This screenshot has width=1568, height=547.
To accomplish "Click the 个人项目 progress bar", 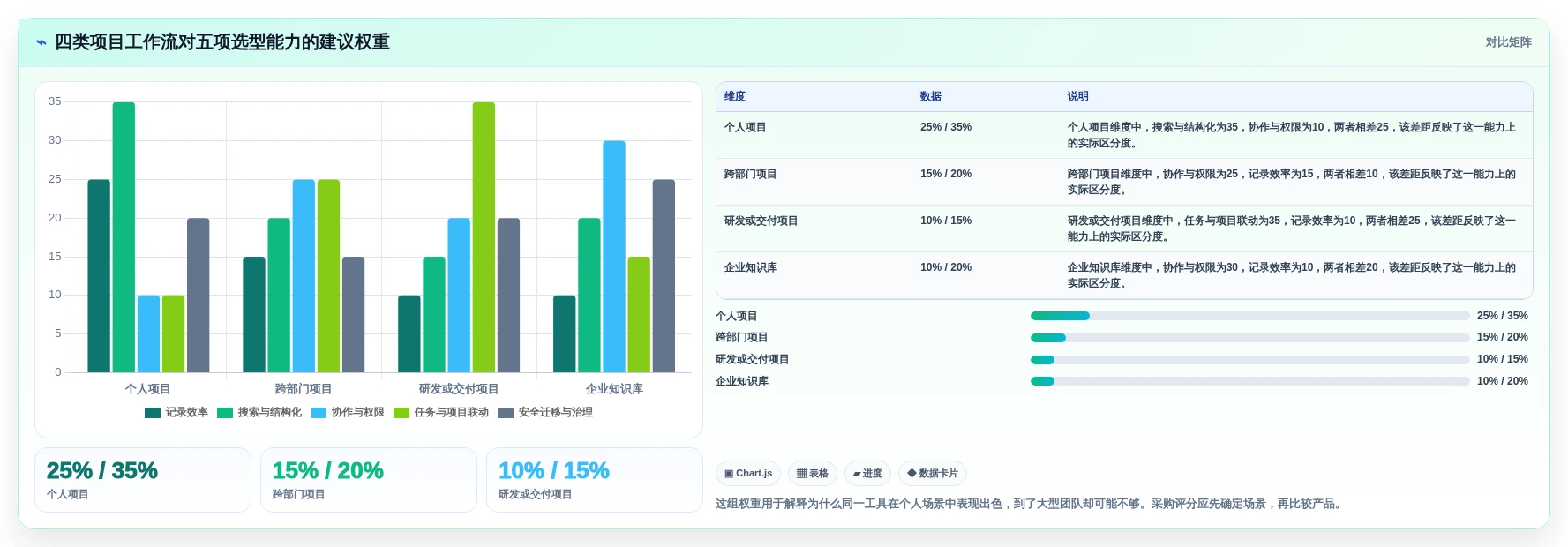I will 1250,316.
